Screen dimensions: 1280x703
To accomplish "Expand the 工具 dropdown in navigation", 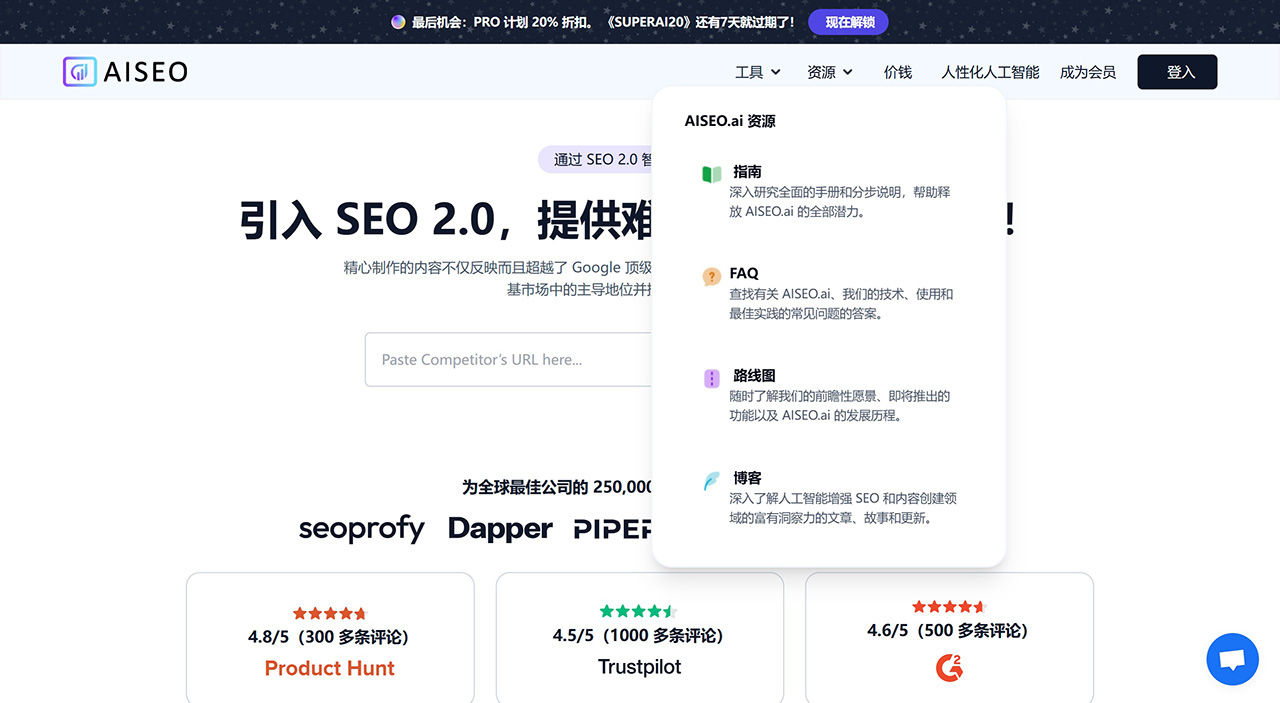I will coord(756,71).
